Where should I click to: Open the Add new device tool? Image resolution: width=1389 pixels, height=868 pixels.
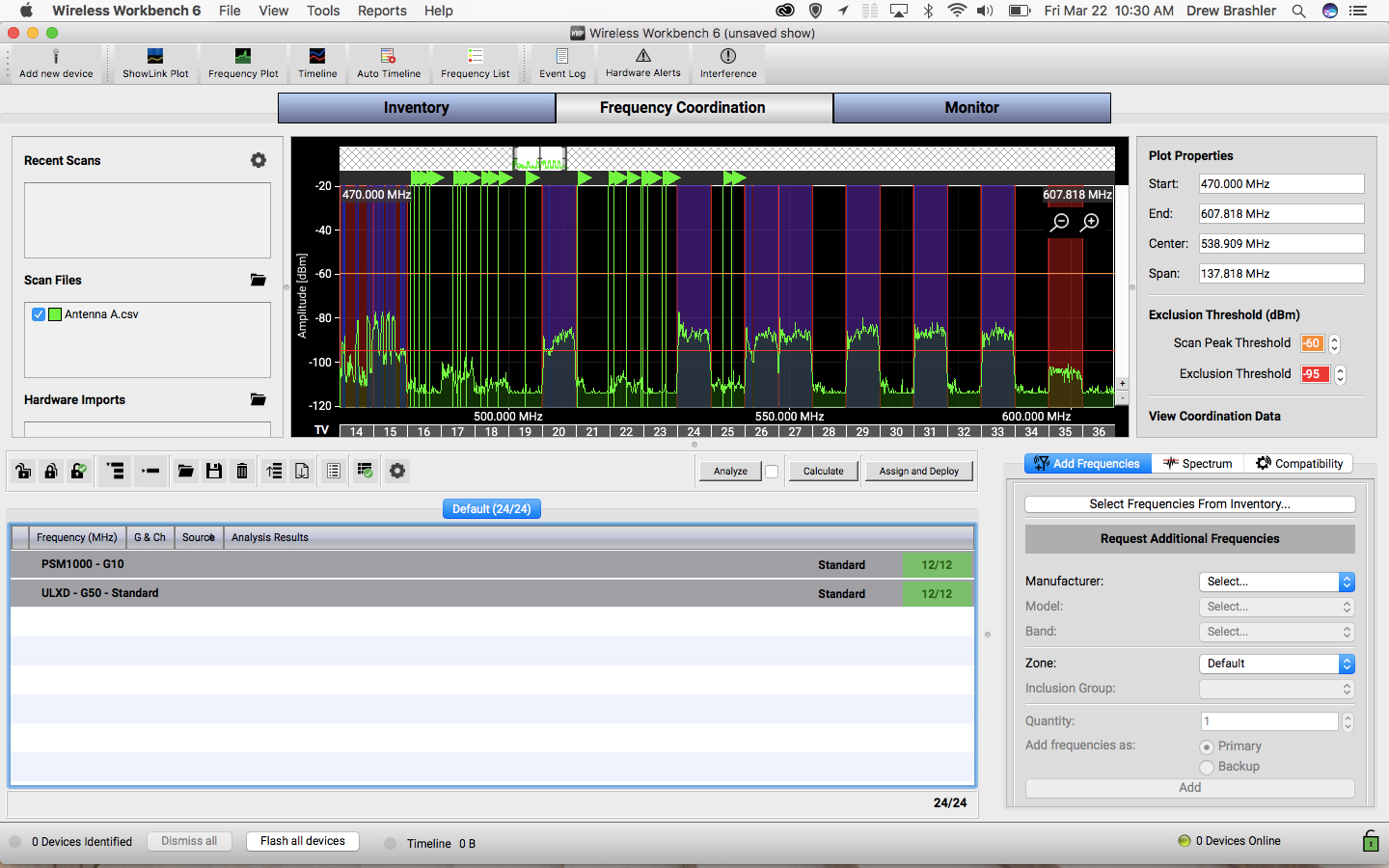(x=56, y=64)
